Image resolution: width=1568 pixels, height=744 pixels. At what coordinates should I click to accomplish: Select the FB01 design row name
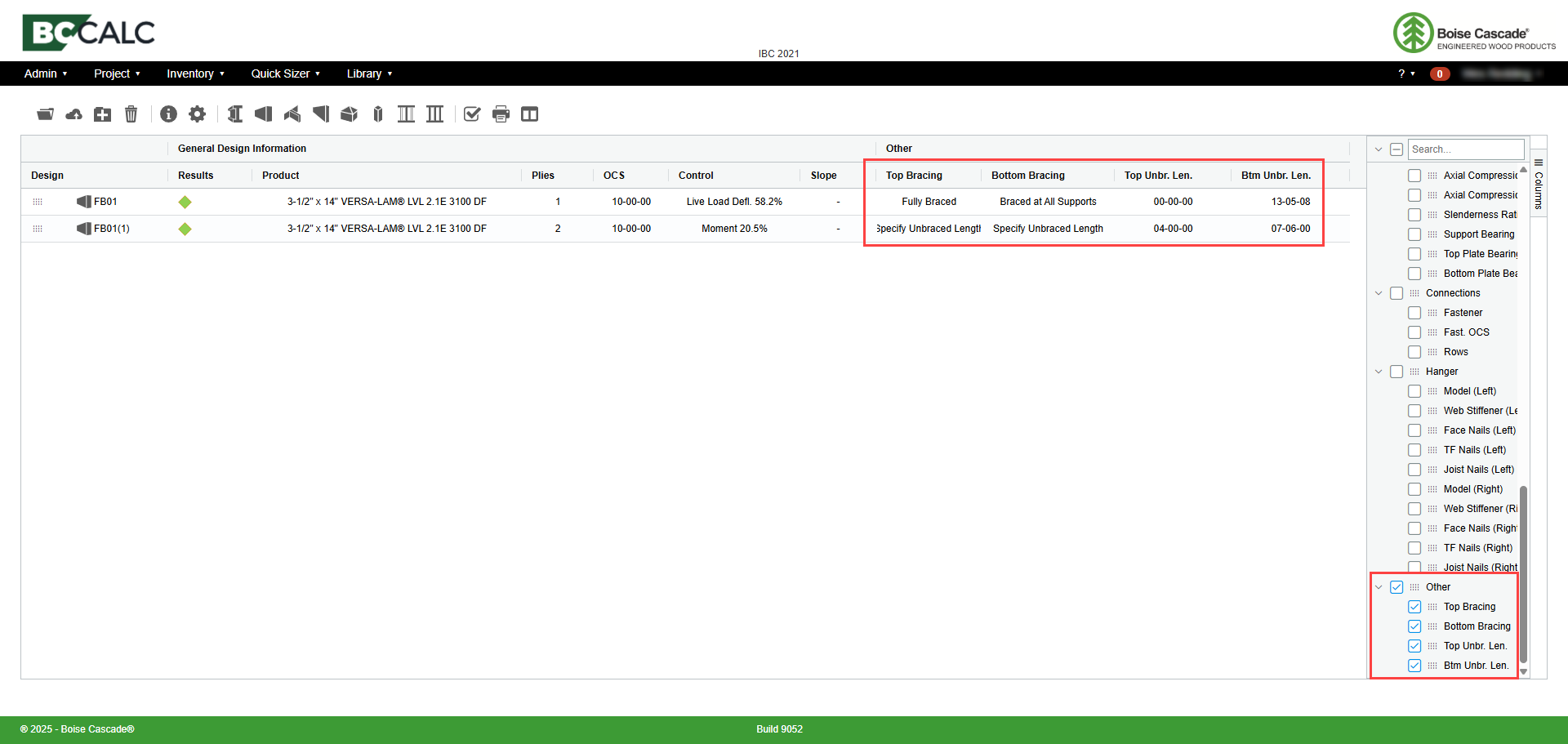(105, 202)
